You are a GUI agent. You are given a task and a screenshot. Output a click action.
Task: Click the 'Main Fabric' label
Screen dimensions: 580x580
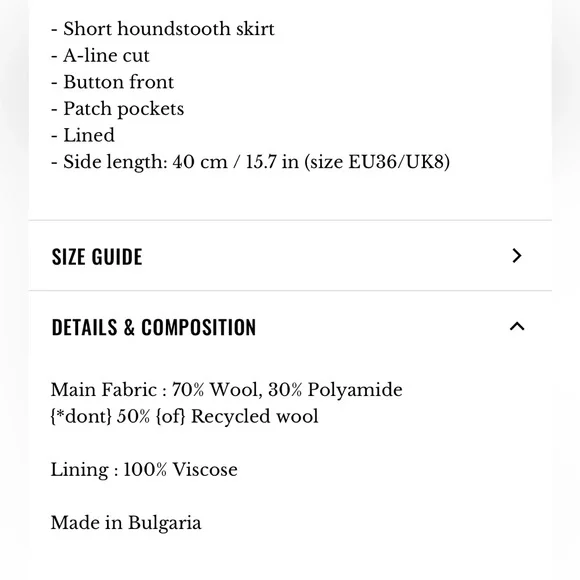click(104, 390)
